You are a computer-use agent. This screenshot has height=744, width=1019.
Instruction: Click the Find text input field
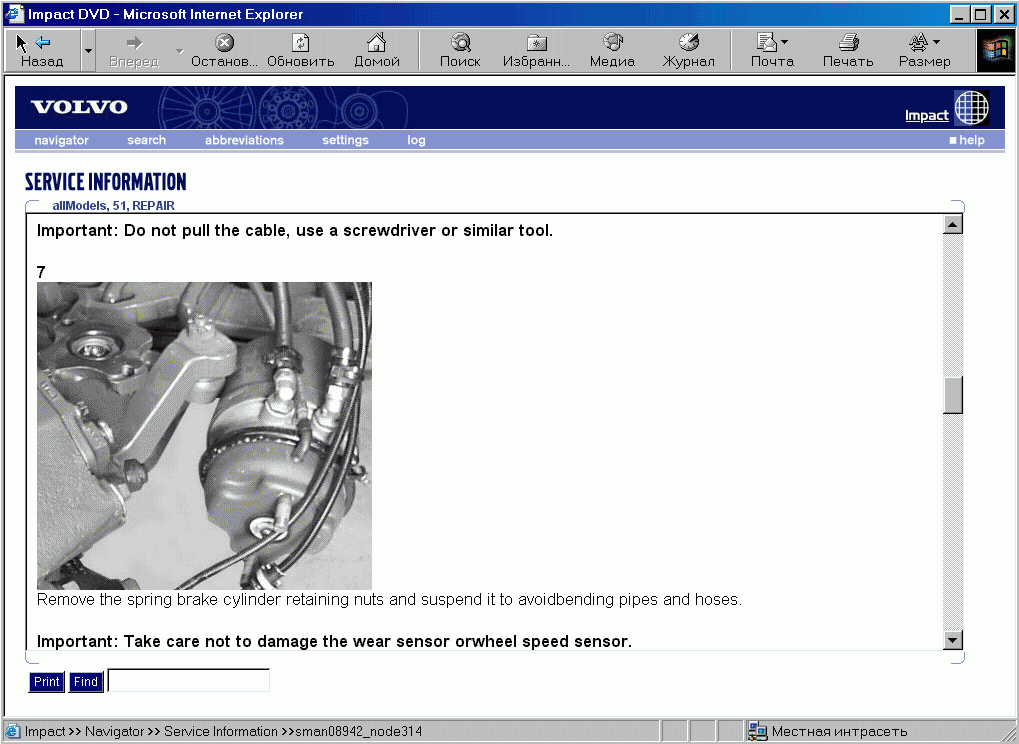coord(188,680)
